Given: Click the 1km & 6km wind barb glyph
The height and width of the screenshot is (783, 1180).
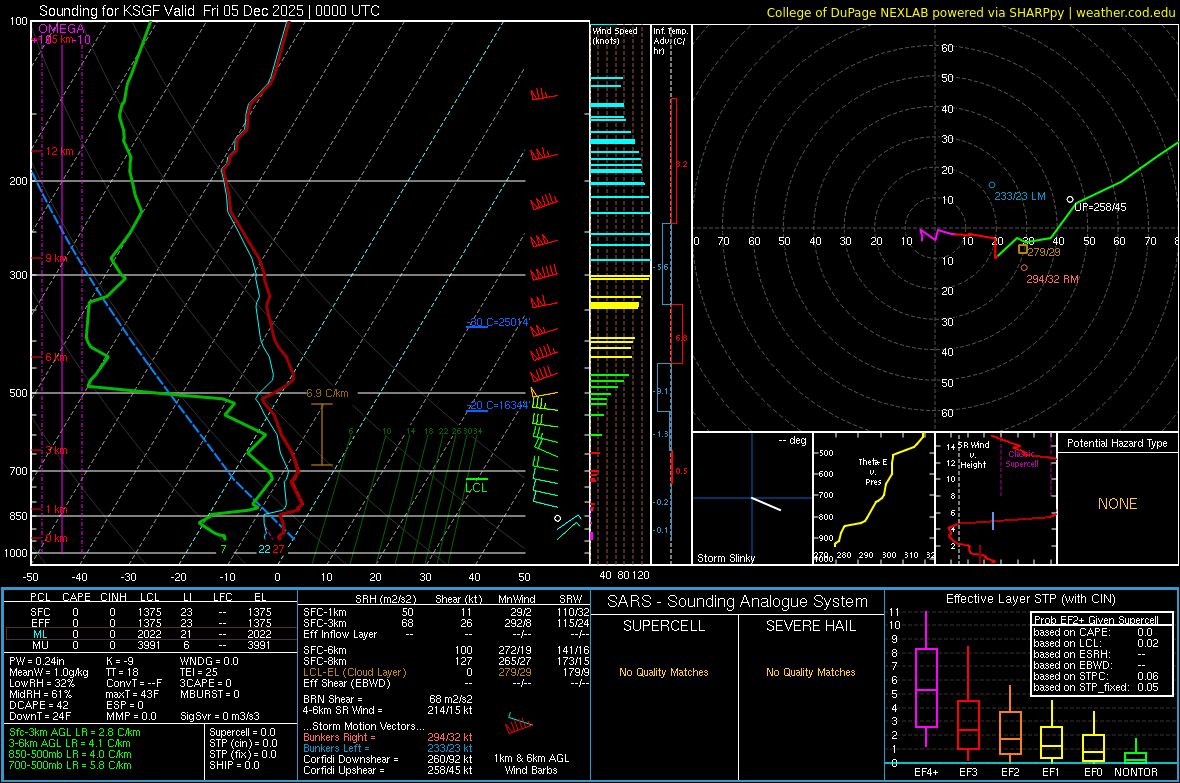Looking at the screenshot, I should (519, 726).
